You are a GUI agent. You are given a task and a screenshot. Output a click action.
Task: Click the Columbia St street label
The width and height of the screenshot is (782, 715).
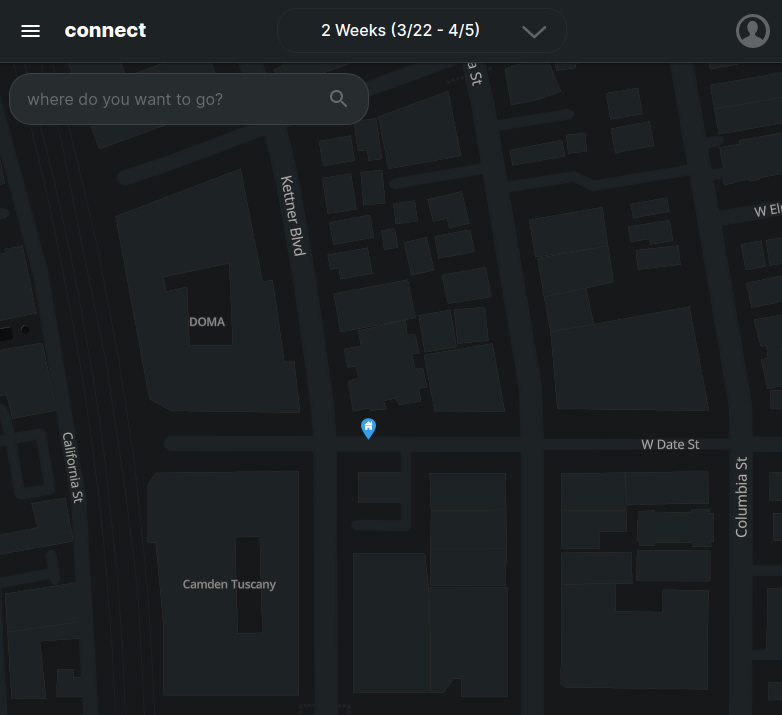[742, 497]
